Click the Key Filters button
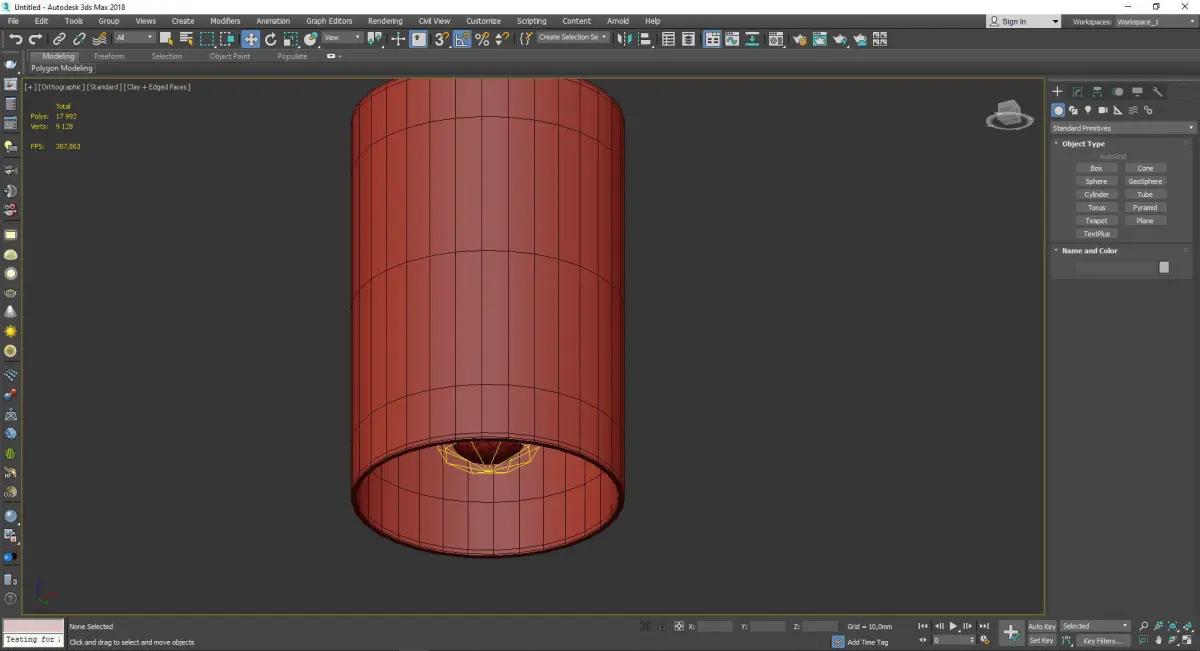 tap(1101, 640)
